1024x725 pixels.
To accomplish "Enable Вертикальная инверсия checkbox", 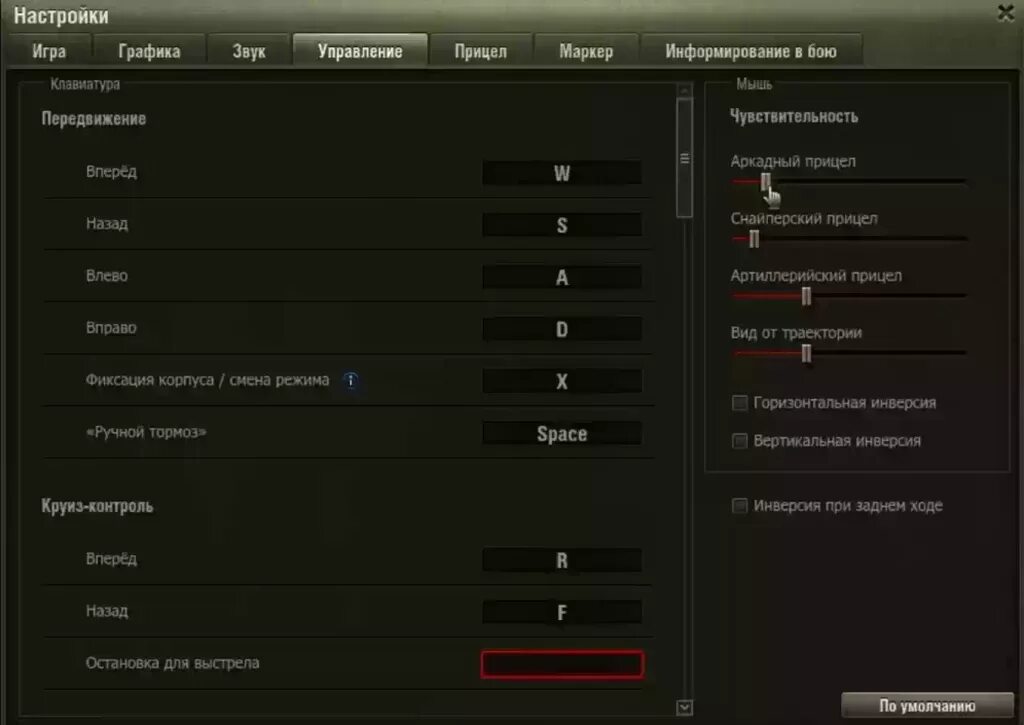I will point(739,441).
